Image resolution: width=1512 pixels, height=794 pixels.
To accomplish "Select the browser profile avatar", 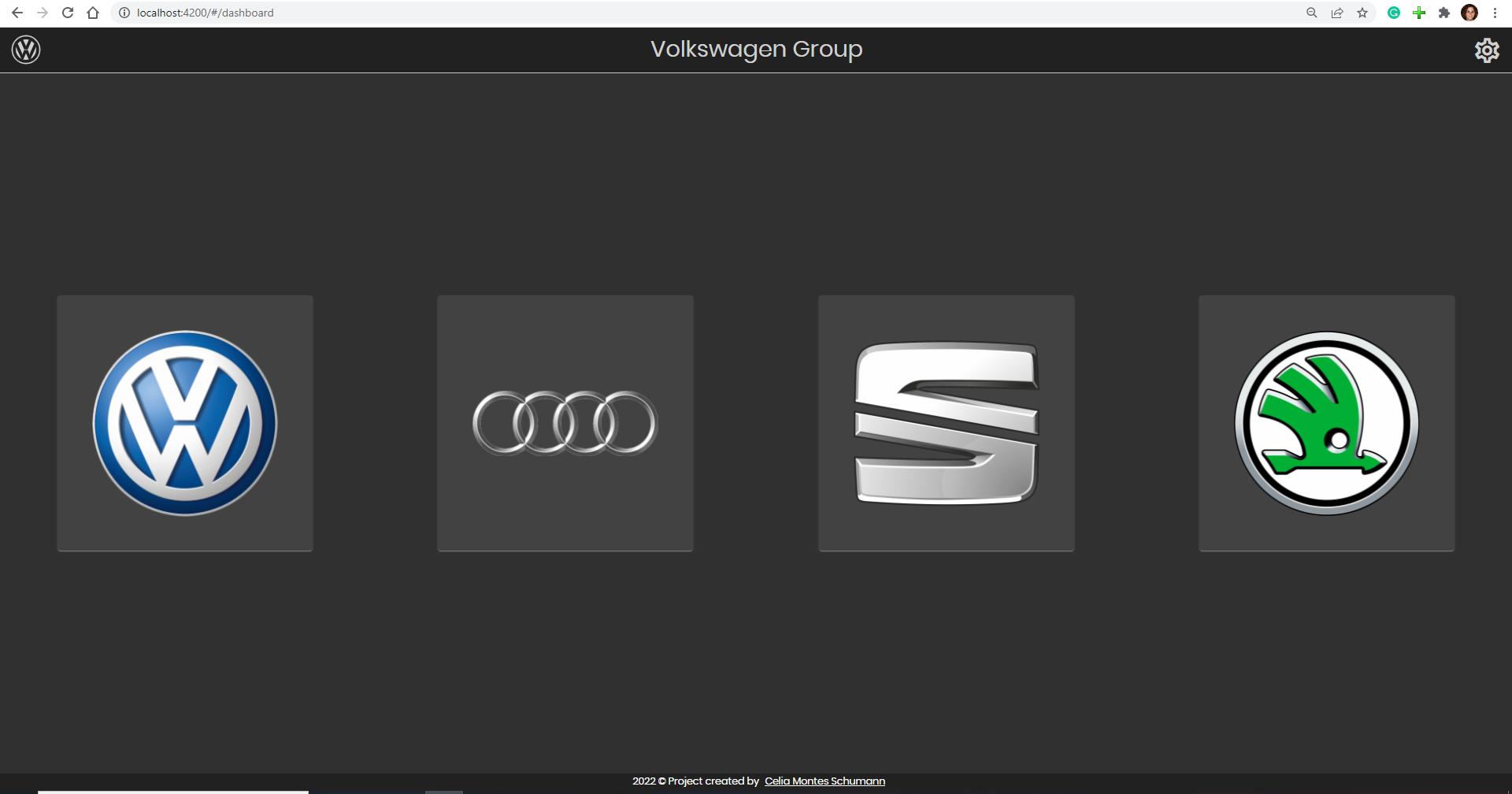I will point(1470,13).
